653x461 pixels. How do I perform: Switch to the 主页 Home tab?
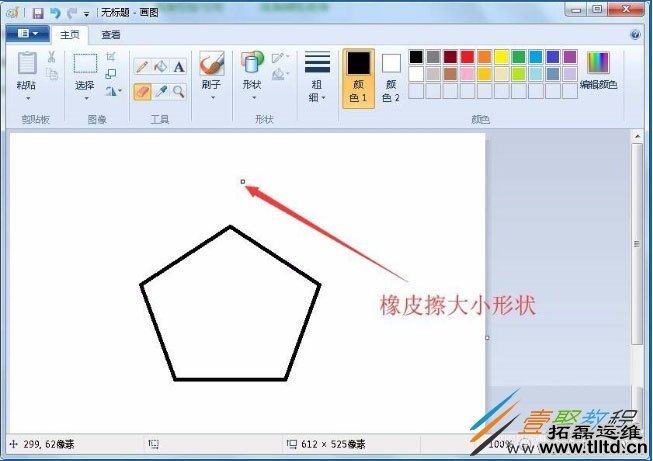70,35
